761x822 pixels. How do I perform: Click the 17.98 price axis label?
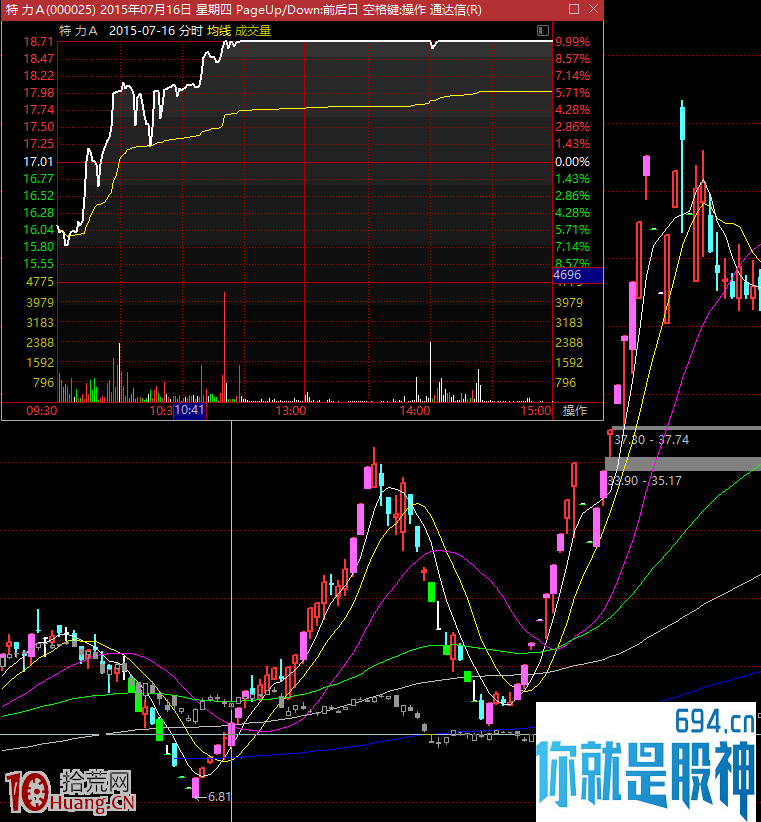point(38,93)
